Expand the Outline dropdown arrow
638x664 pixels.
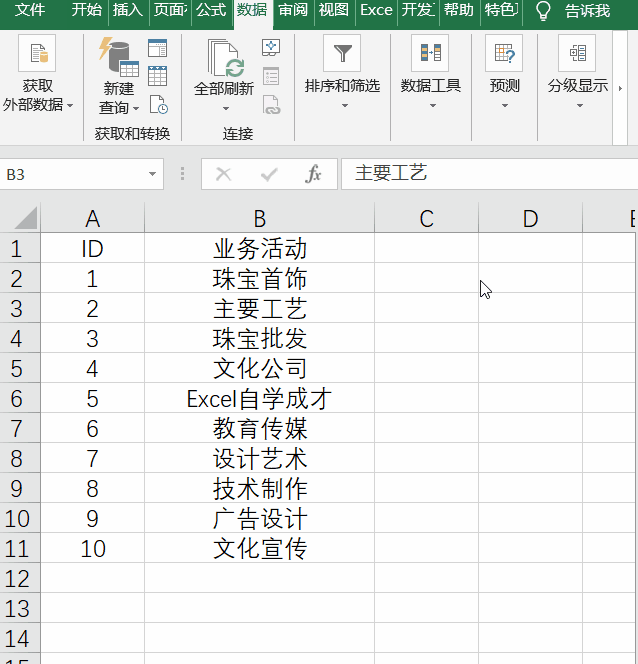pos(580,105)
